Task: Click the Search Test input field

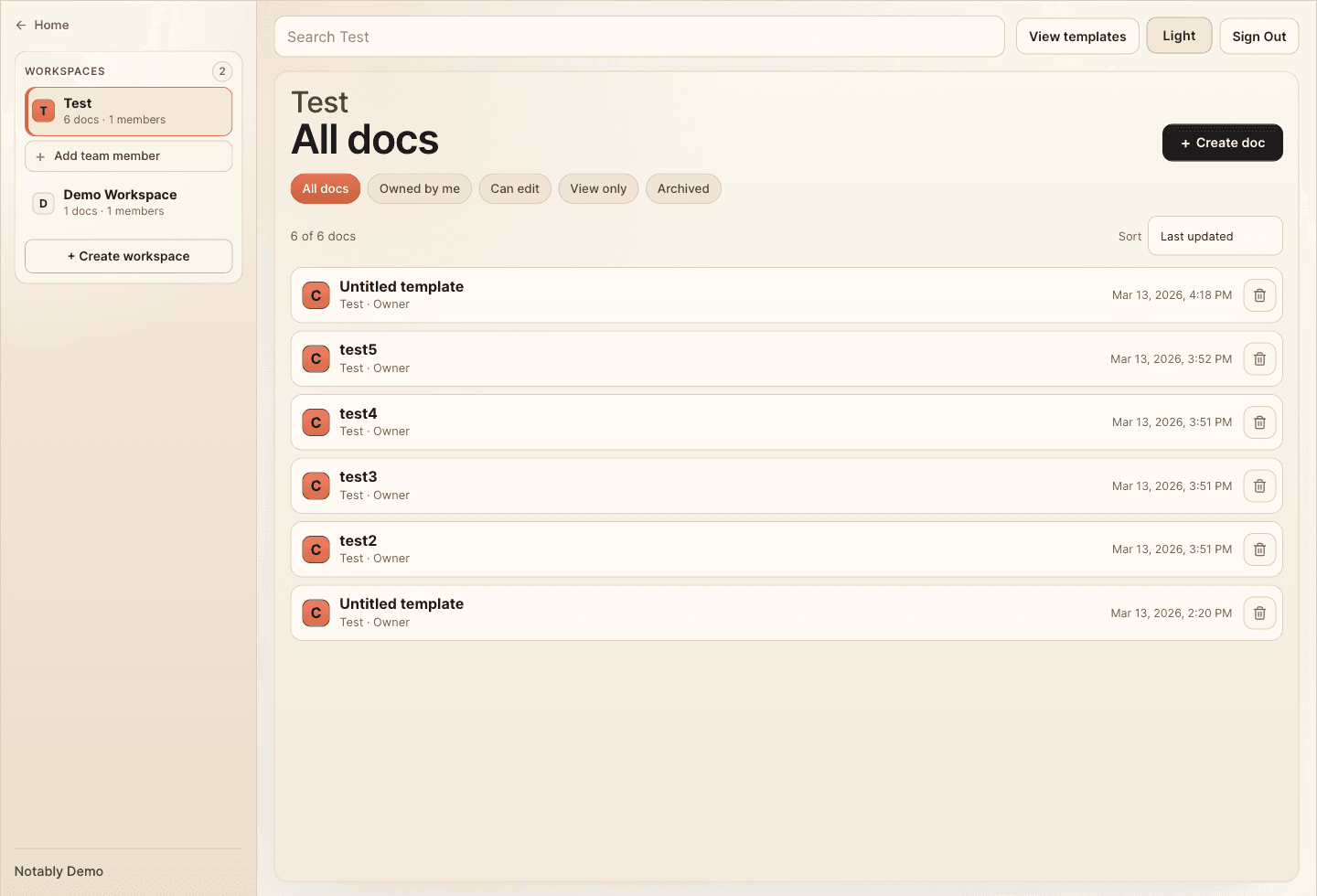Action: pos(640,37)
